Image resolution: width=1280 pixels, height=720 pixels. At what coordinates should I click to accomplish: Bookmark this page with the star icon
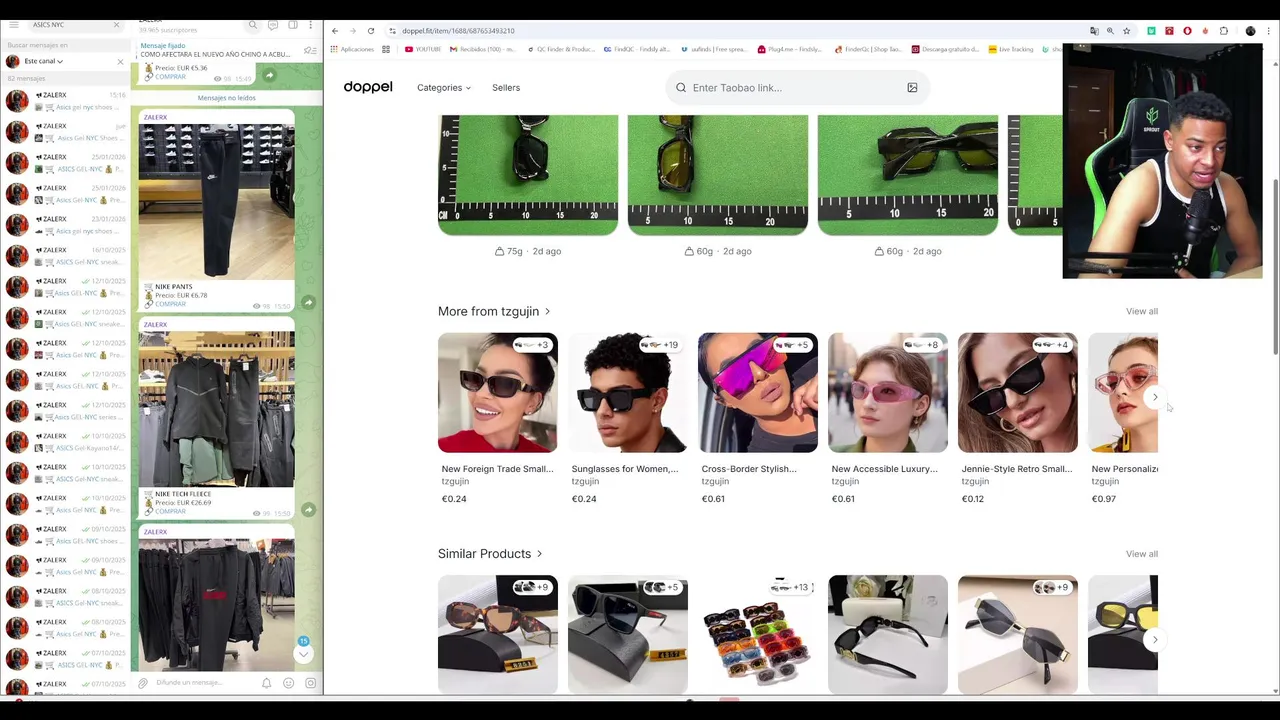[1127, 31]
